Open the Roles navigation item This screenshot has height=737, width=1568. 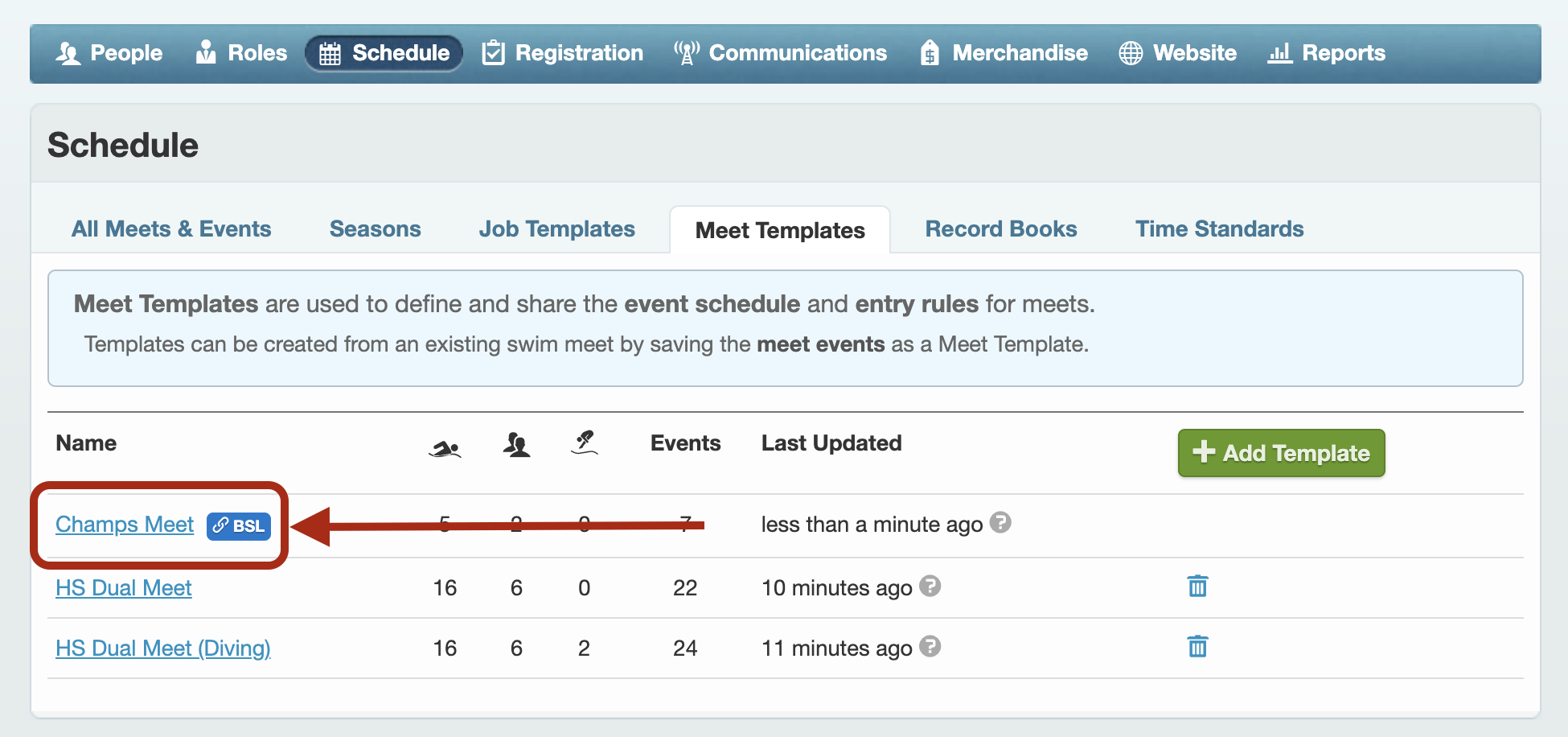(241, 53)
